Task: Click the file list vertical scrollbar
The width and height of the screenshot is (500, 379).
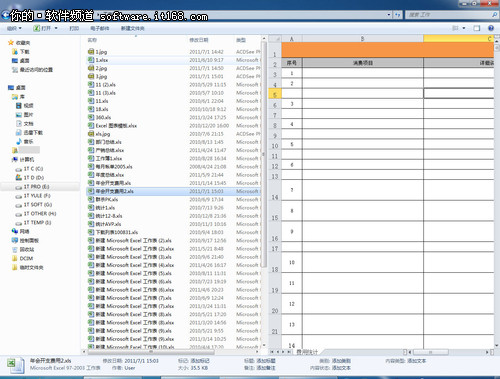Action: click(x=264, y=153)
